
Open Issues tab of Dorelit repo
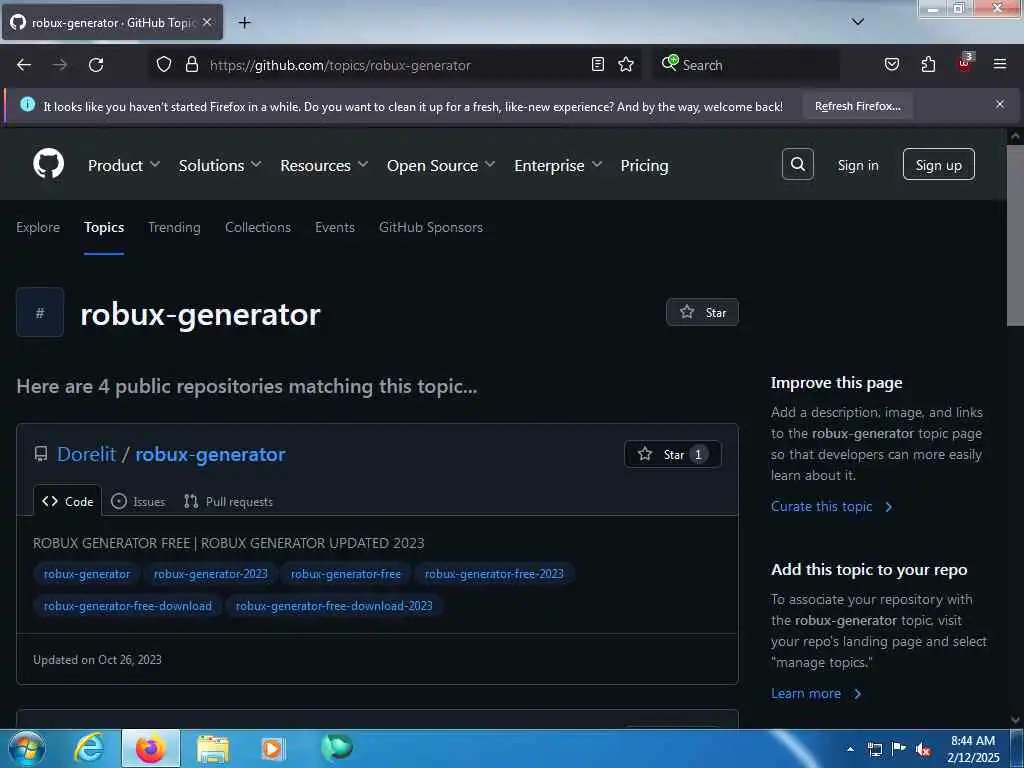tap(138, 502)
